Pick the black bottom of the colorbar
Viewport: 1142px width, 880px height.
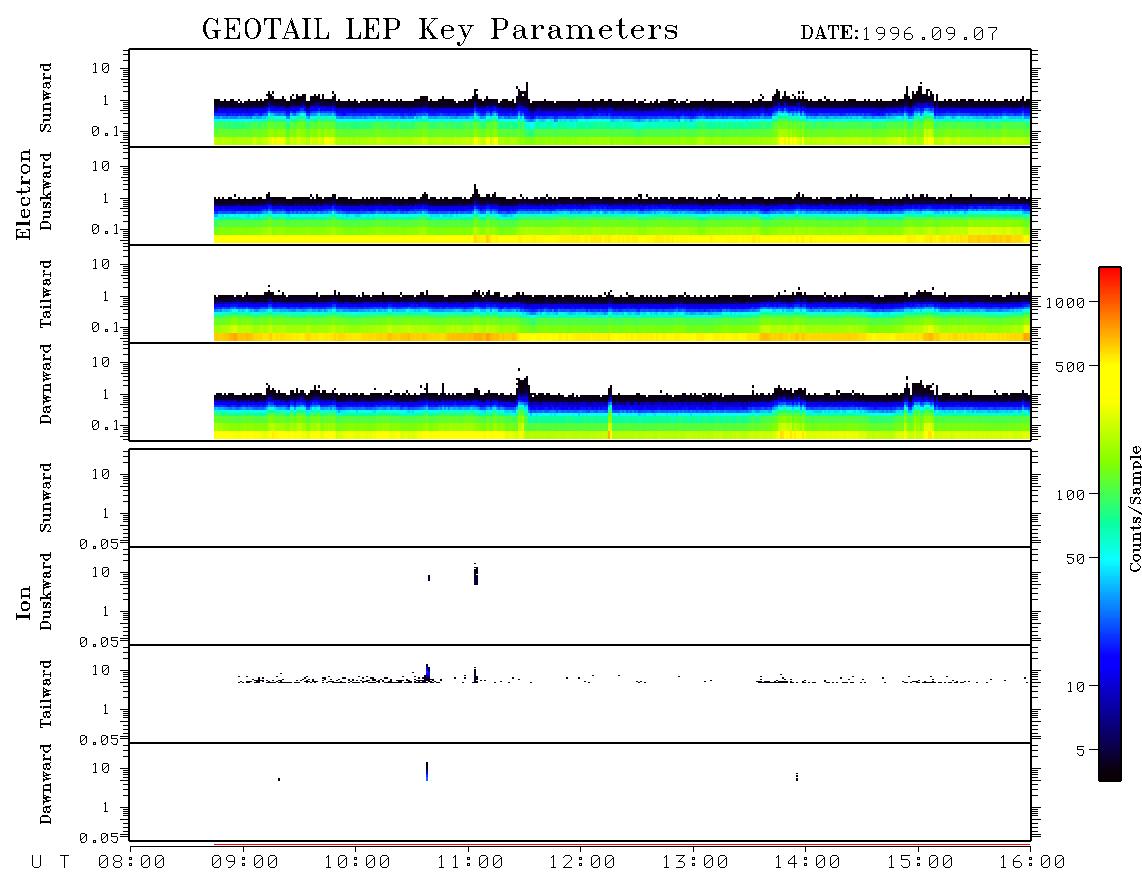point(1109,772)
